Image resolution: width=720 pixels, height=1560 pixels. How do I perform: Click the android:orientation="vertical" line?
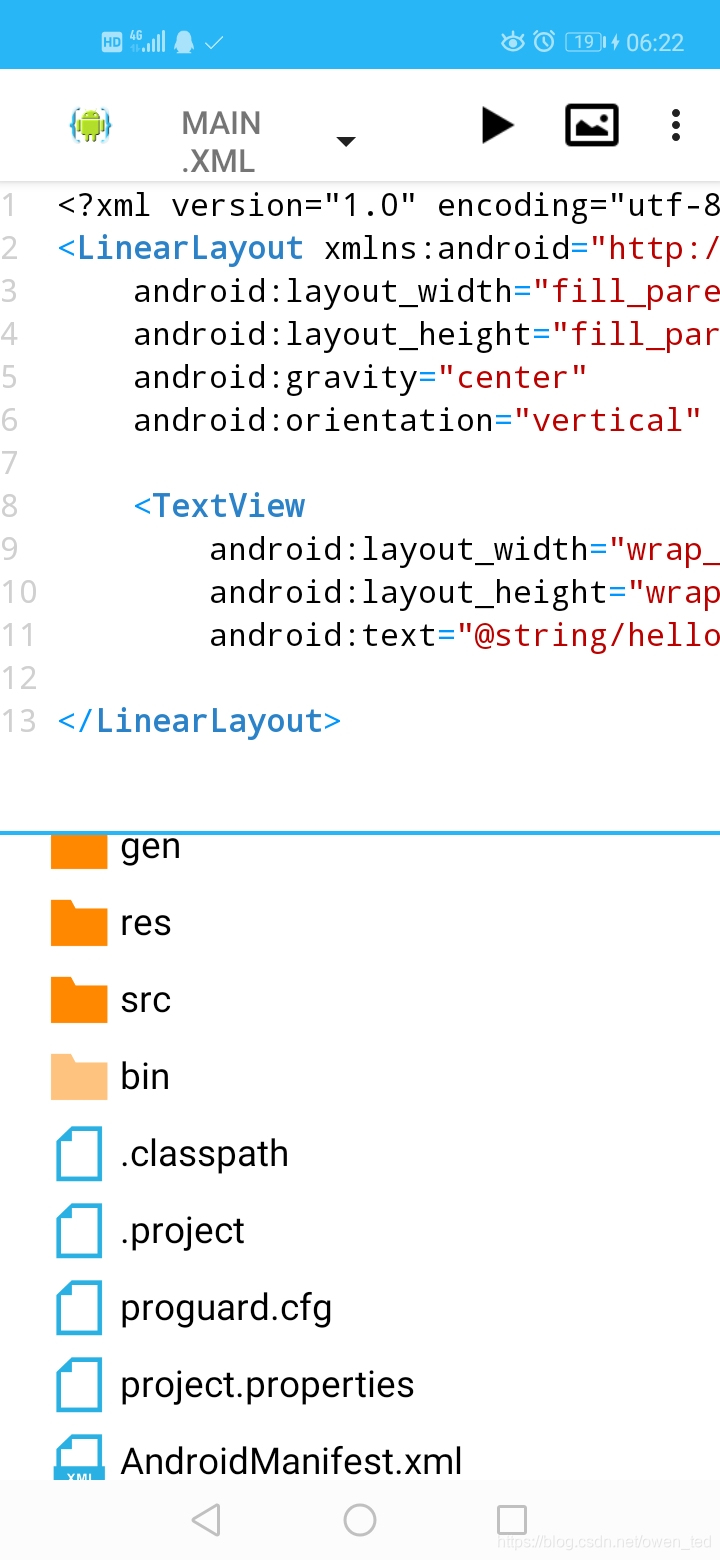417,420
